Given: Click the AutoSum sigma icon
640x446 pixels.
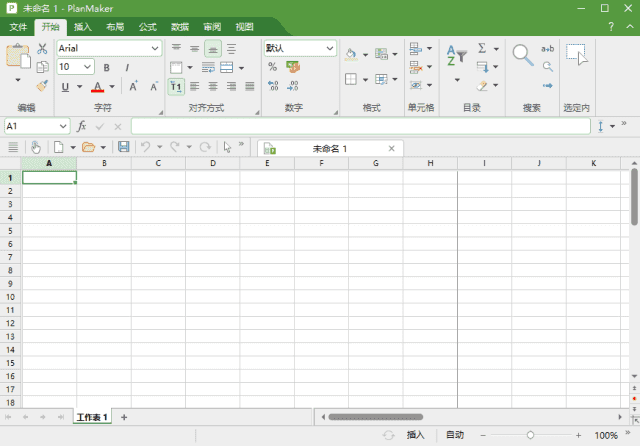Looking at the screenshot, I should tap(482, 48).
